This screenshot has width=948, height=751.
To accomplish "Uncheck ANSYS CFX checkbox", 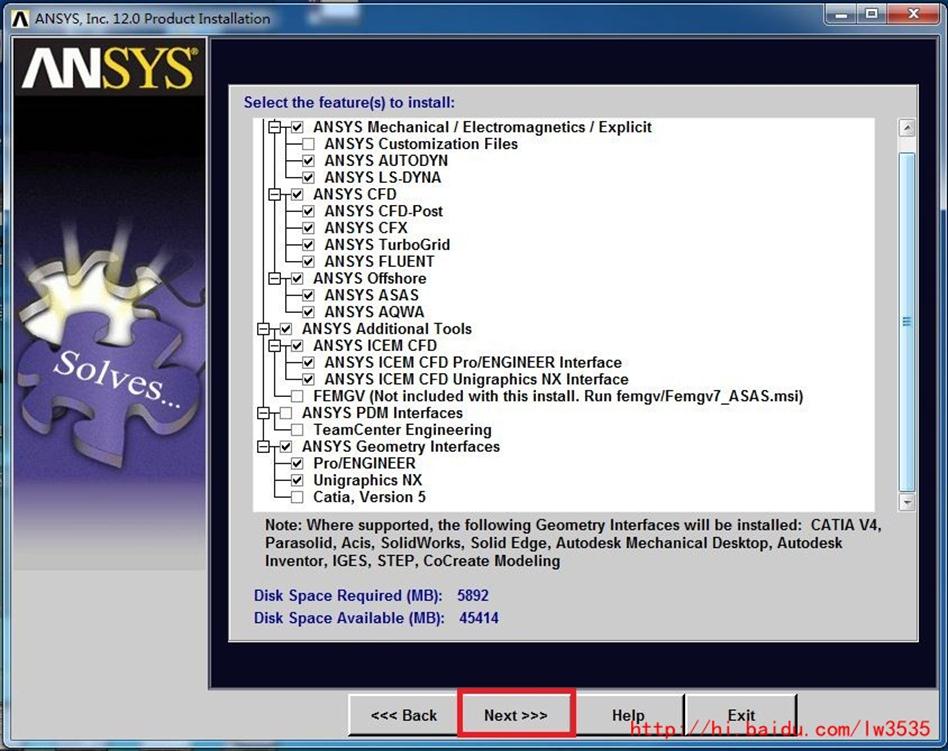I will [308, 228].
